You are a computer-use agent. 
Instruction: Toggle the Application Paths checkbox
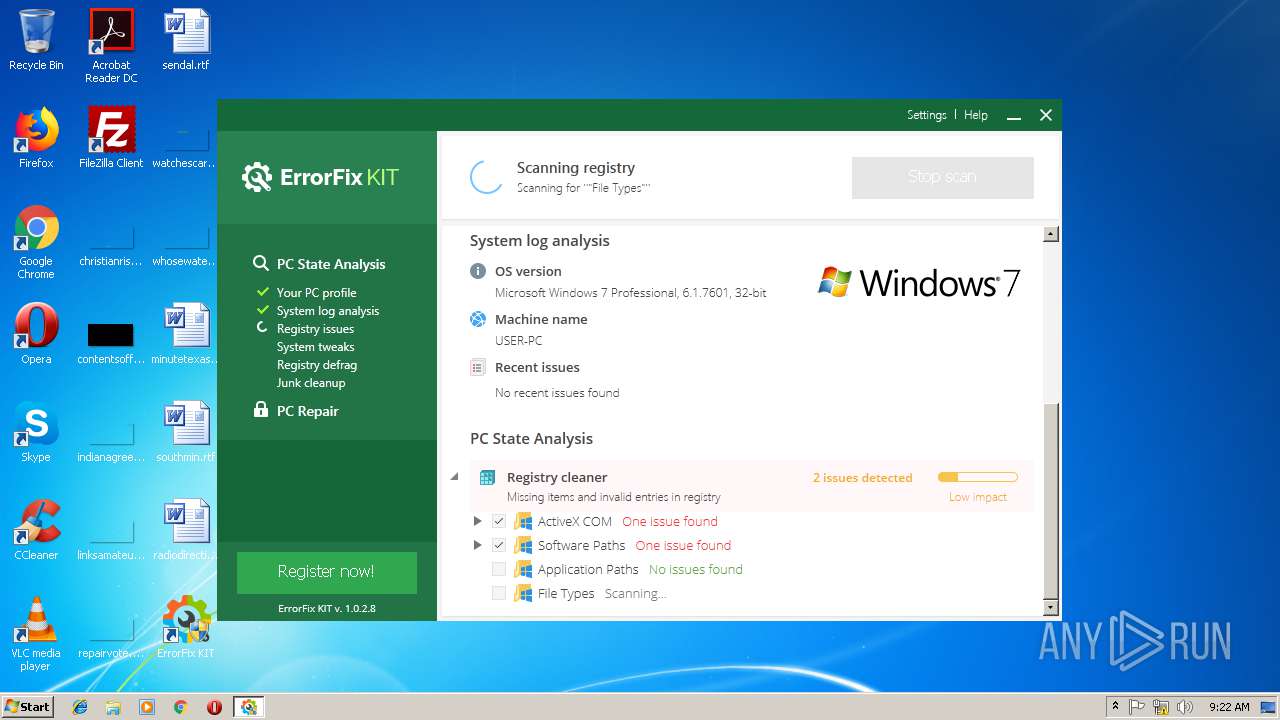tap(499, 569)
